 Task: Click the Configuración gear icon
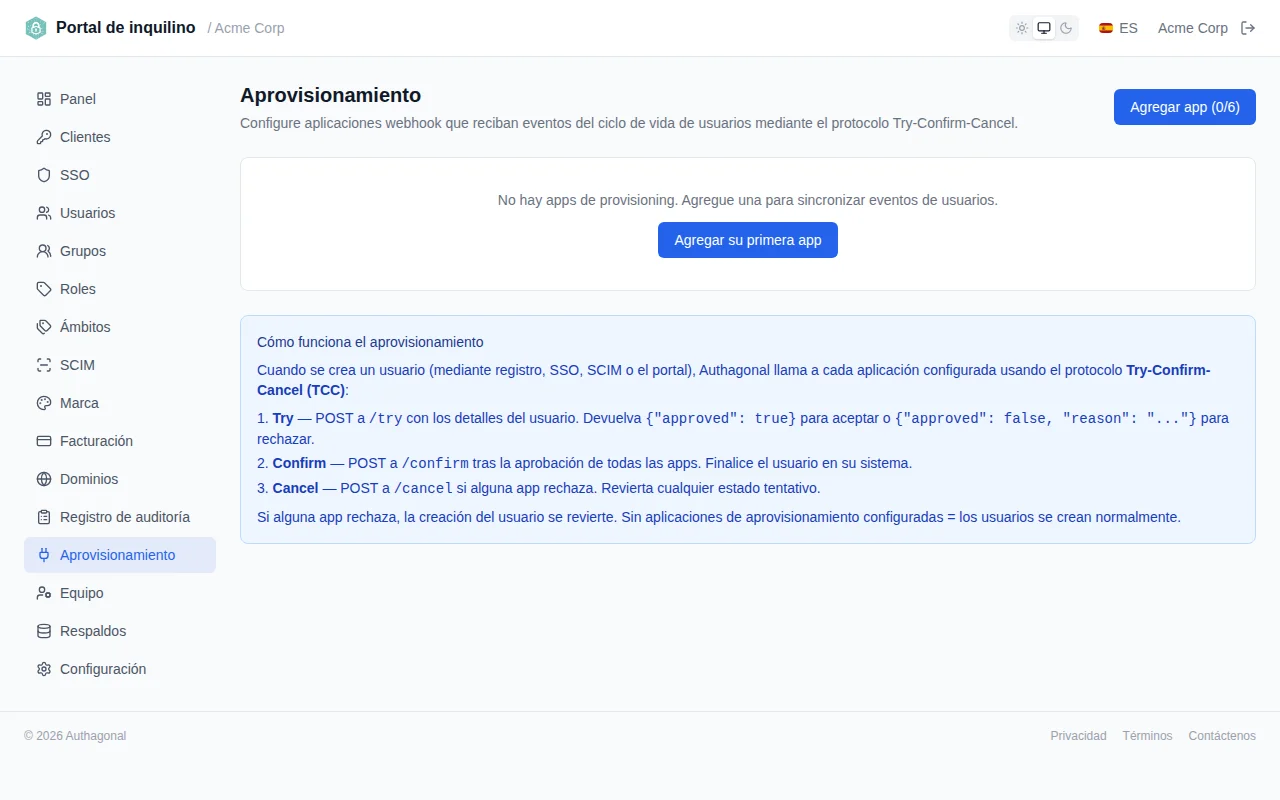[44, 669]
